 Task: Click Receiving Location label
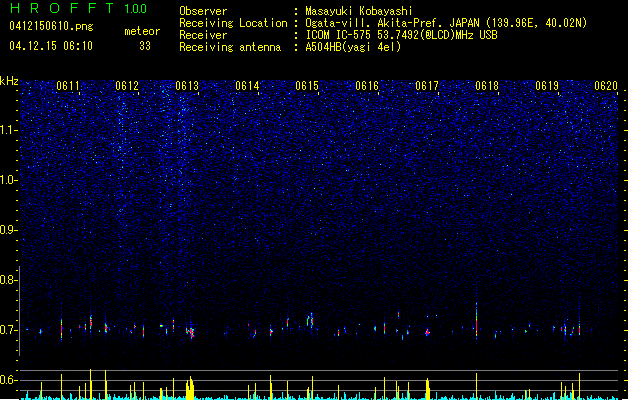pos(233,23)
